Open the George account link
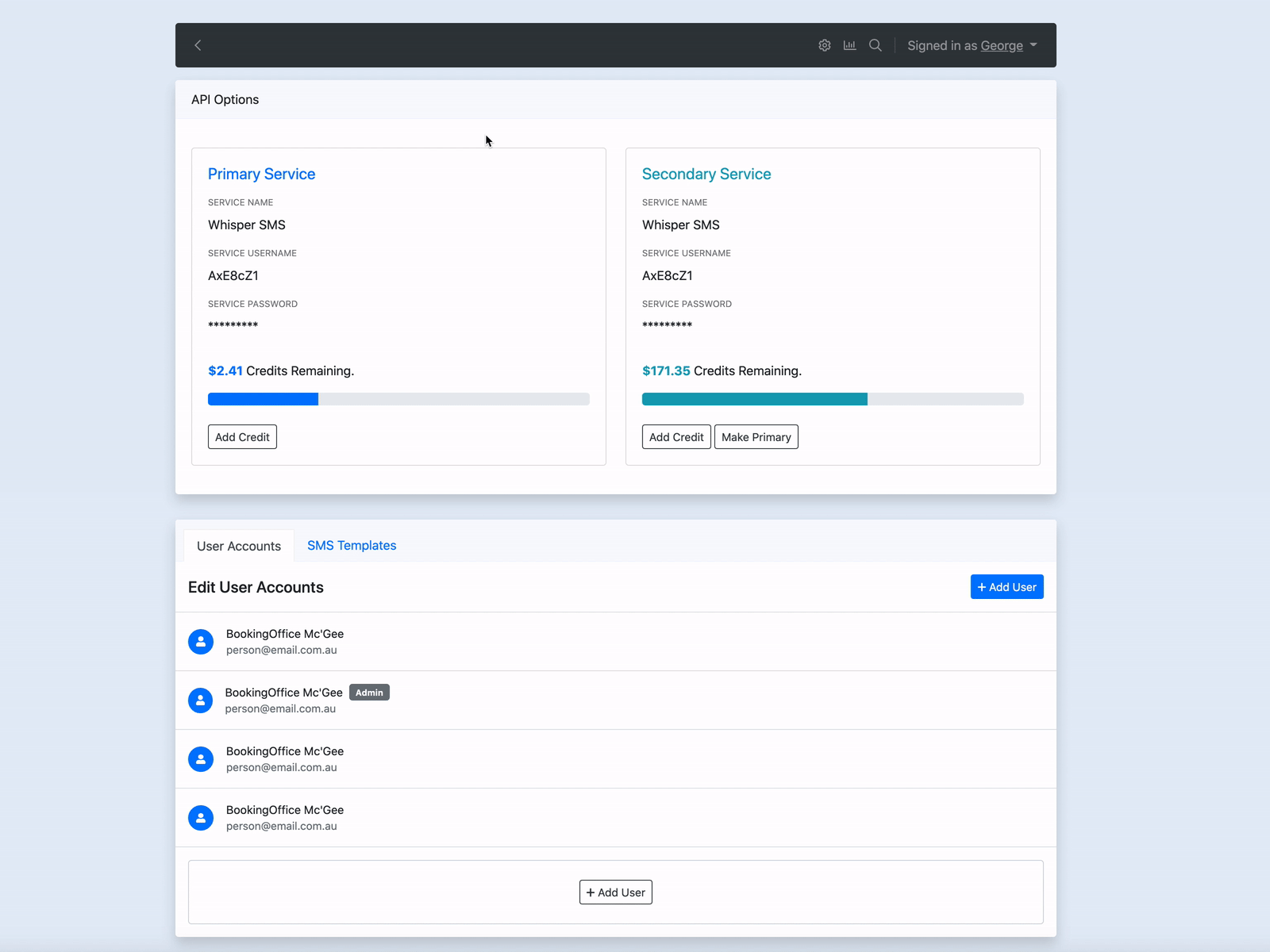This screenshot has width=1270, height=952. click(x=1002, y=45)
